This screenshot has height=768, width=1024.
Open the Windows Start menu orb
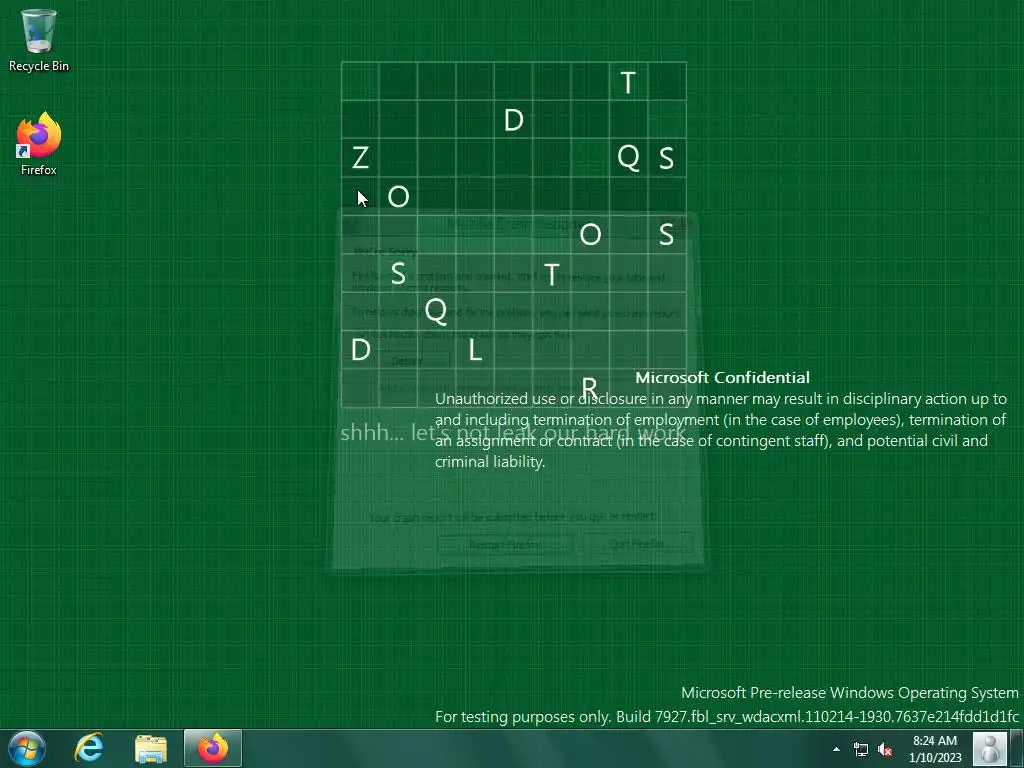click(x=27, y=748)
